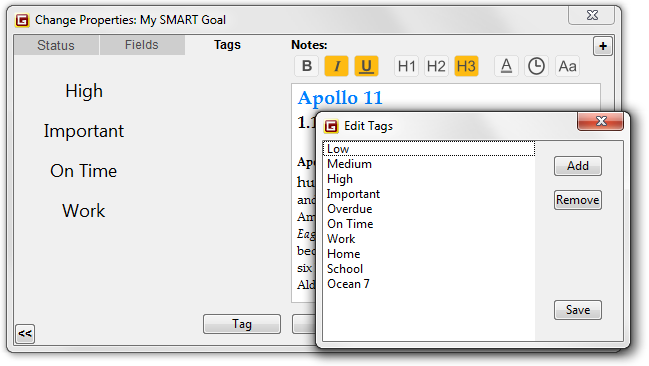Close the Edit Tags dialog
Viewport: 649px width, 366px height.
(601, 121)
